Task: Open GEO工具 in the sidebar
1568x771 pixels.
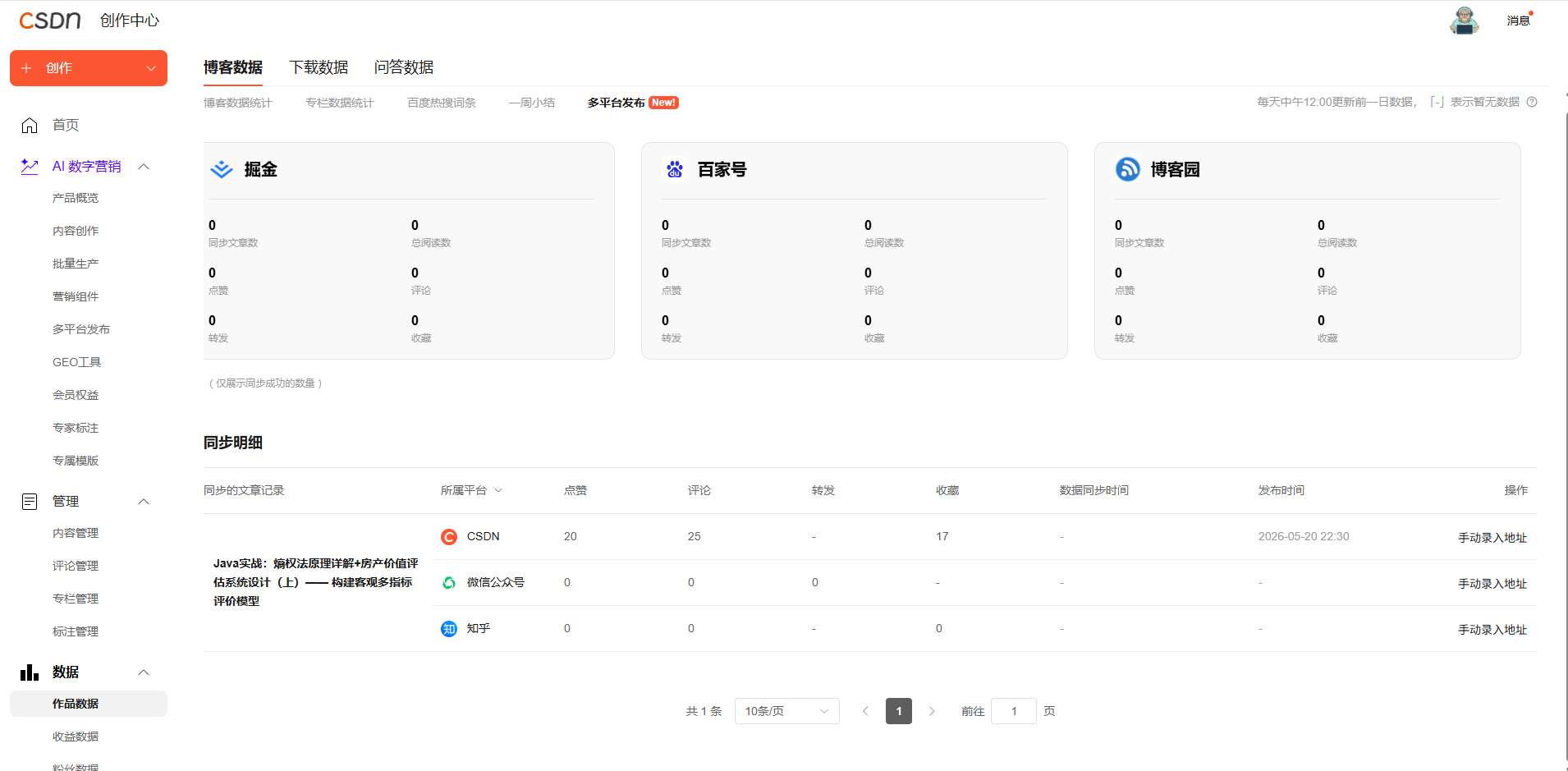Action: (77, 362)
